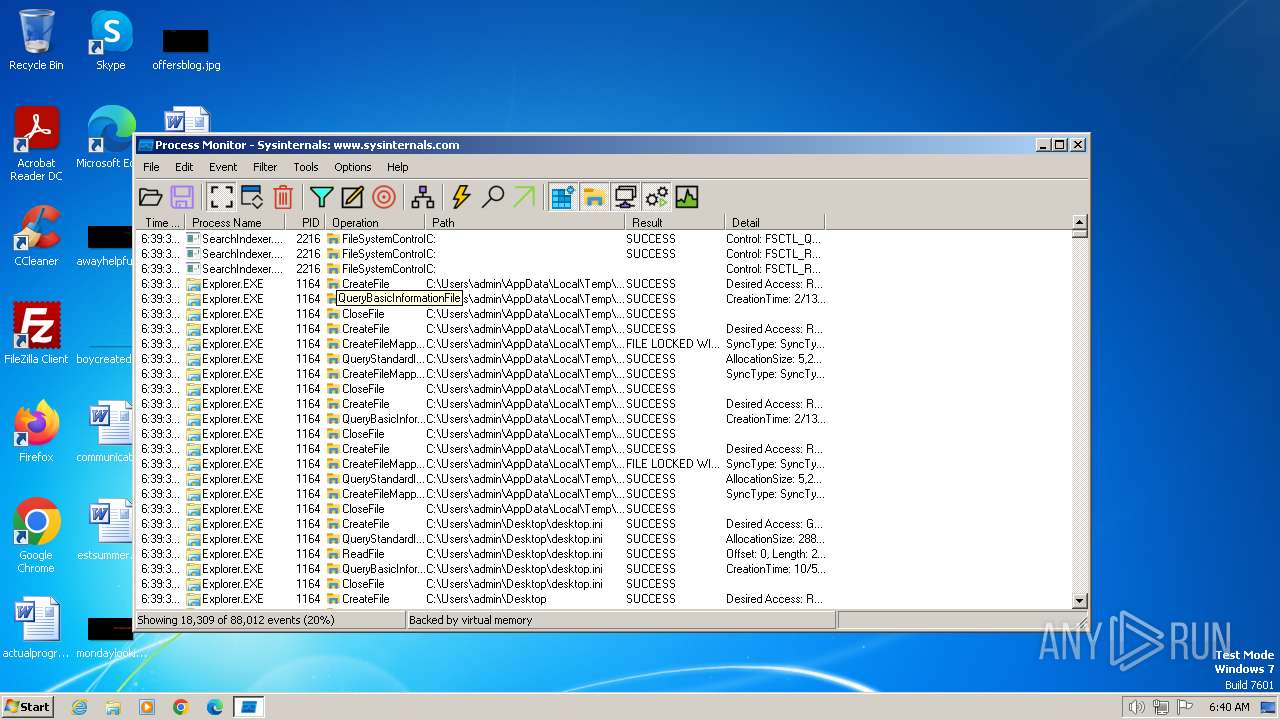
Task: Open Google Chrome desktop icon
Action: coord(36,535)
